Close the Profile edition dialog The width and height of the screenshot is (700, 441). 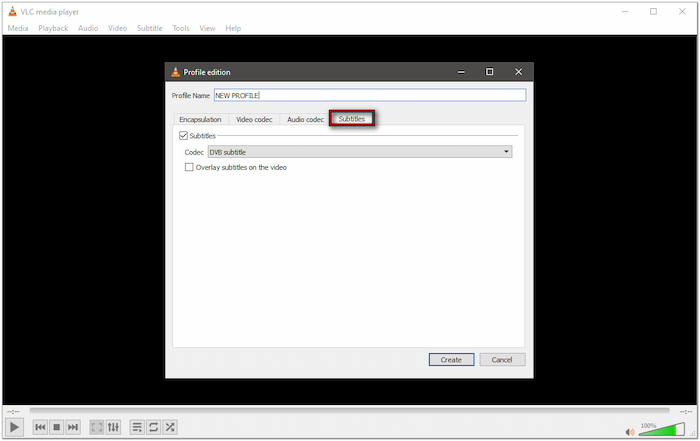(518, 72)
